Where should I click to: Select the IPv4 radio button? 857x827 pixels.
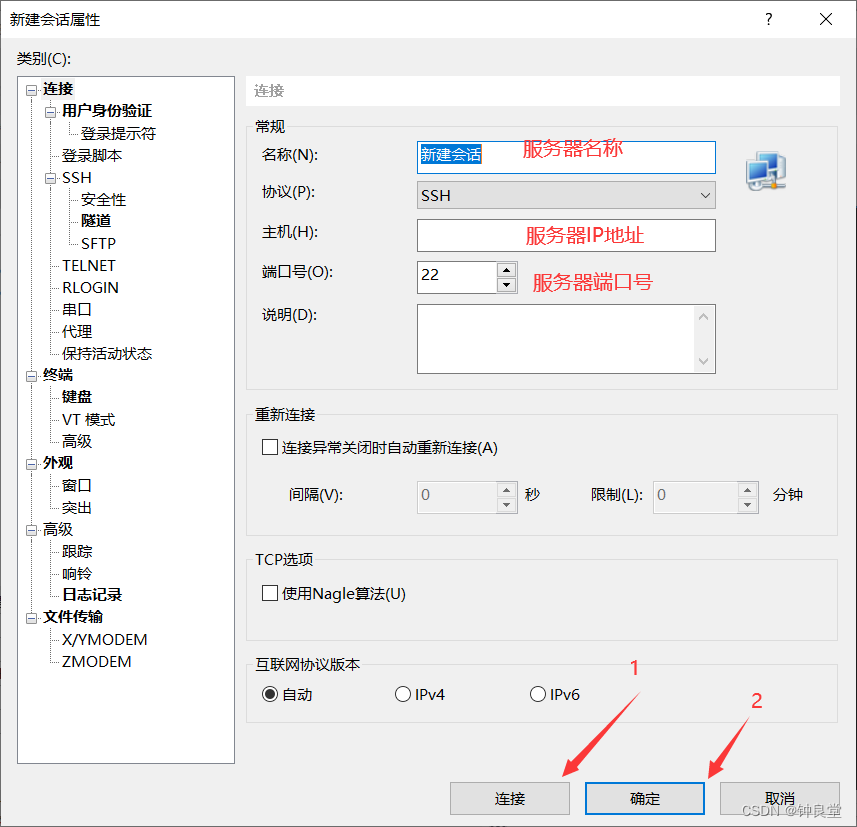click(403, 693)
